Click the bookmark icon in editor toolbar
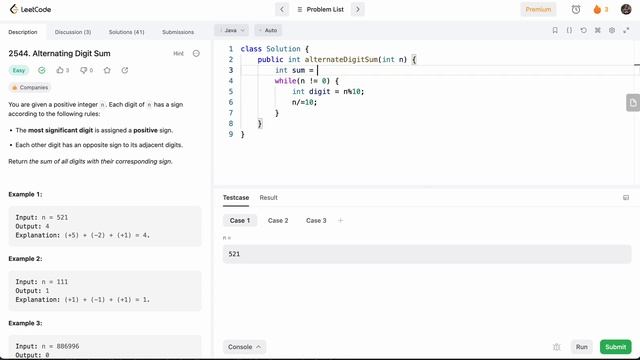The width and height of the screenshot is (640, 360). point(555,30)
